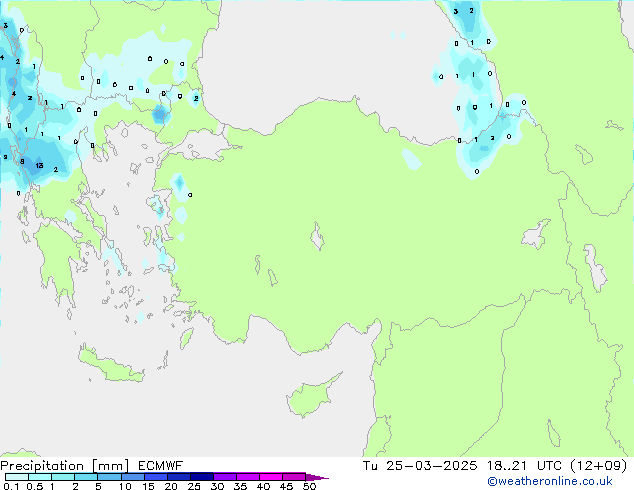This screenshot has height=490, width=634.
Task: Click the 15–20 mm legend color box
Action: [x=156, y=477]
